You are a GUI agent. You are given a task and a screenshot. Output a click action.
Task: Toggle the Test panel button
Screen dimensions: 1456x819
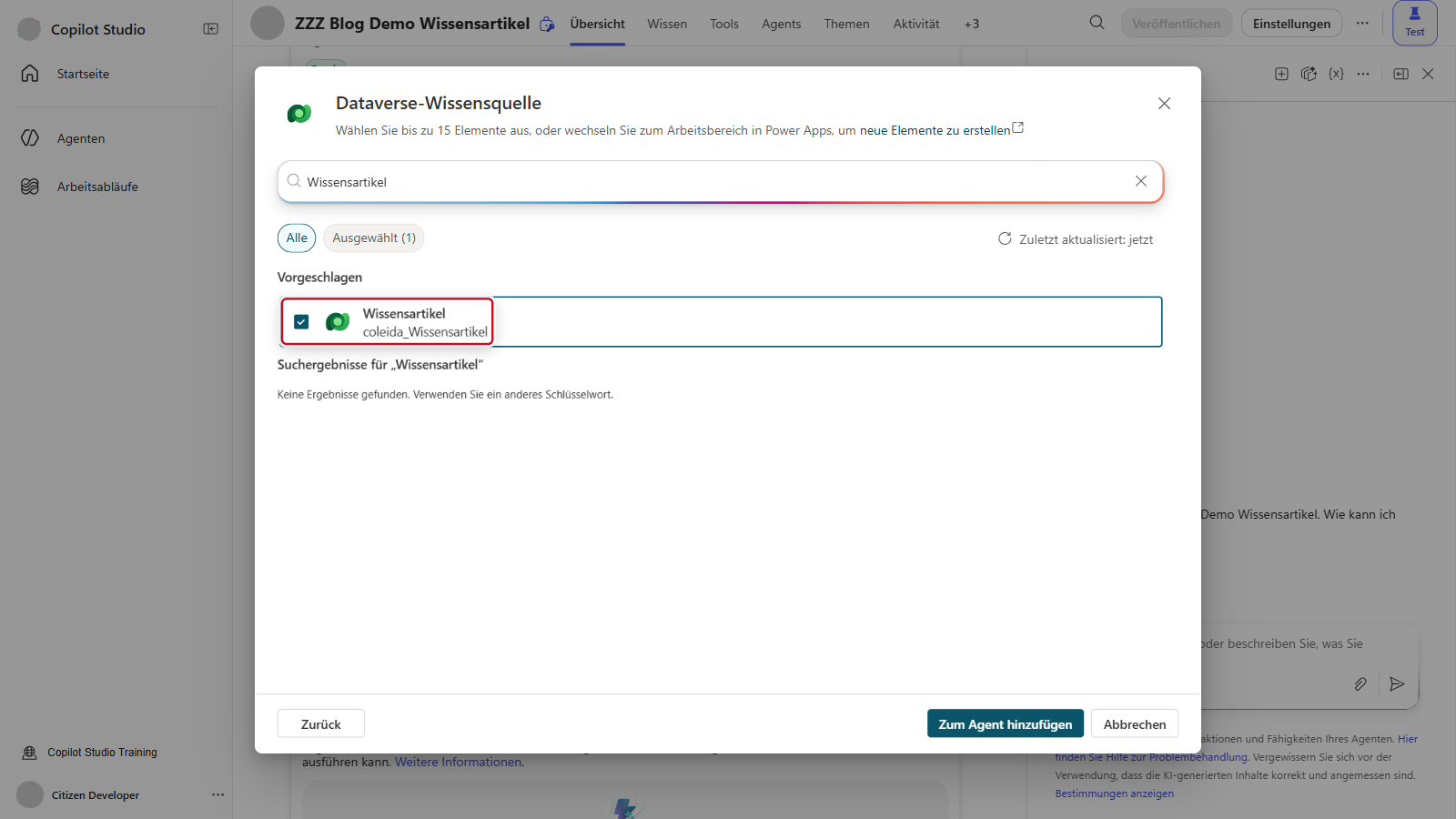1414,23
